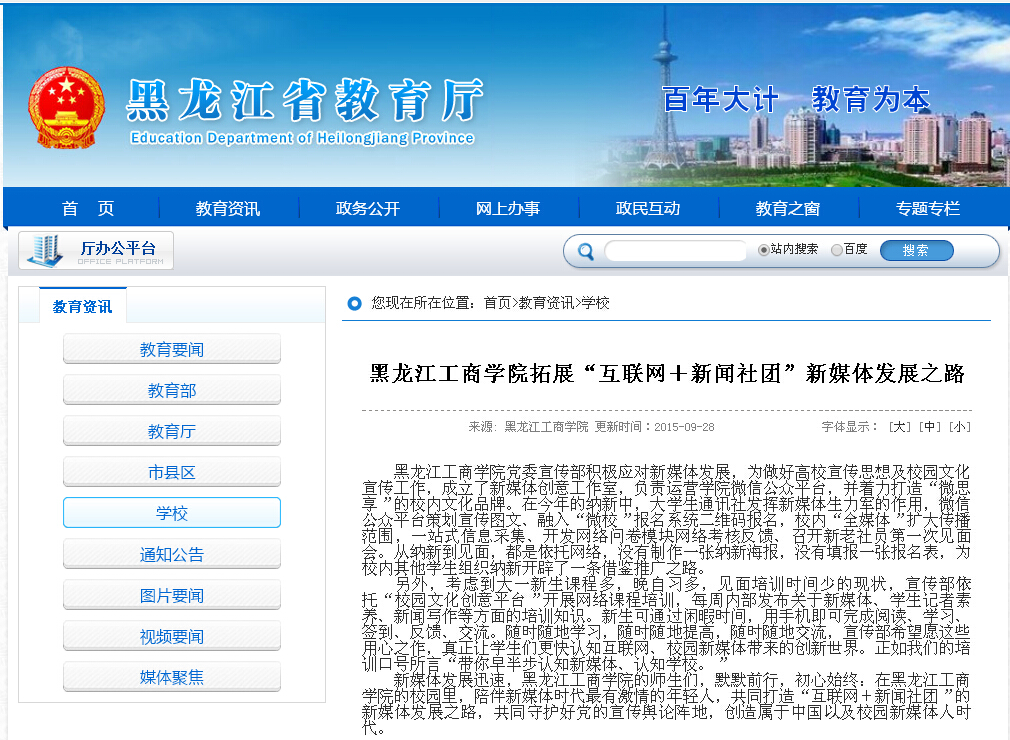Viewport: 1010px width, 740px height.
Task: Select the 站内搜索 radio button
Action: coord(764,250)
